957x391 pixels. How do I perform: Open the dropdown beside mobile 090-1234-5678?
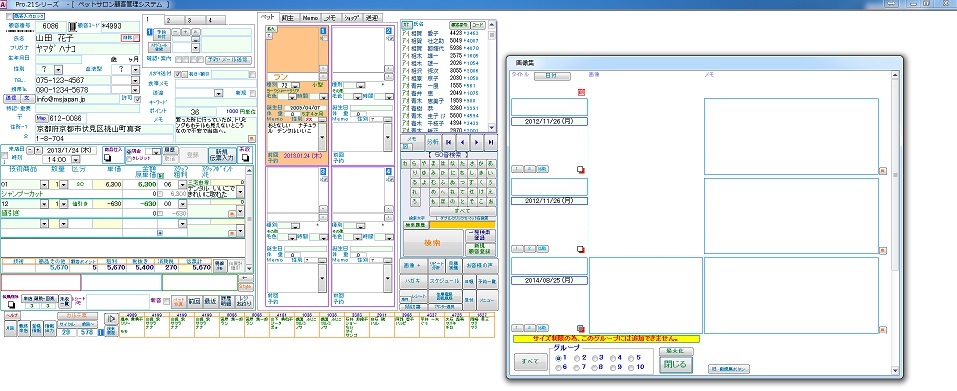pos(135,89)
